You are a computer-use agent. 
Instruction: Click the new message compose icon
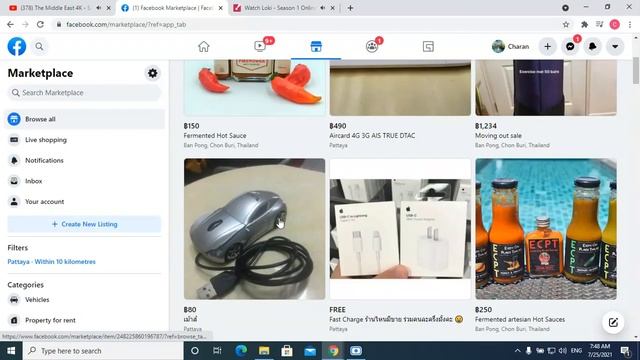[x=613, y=322]
